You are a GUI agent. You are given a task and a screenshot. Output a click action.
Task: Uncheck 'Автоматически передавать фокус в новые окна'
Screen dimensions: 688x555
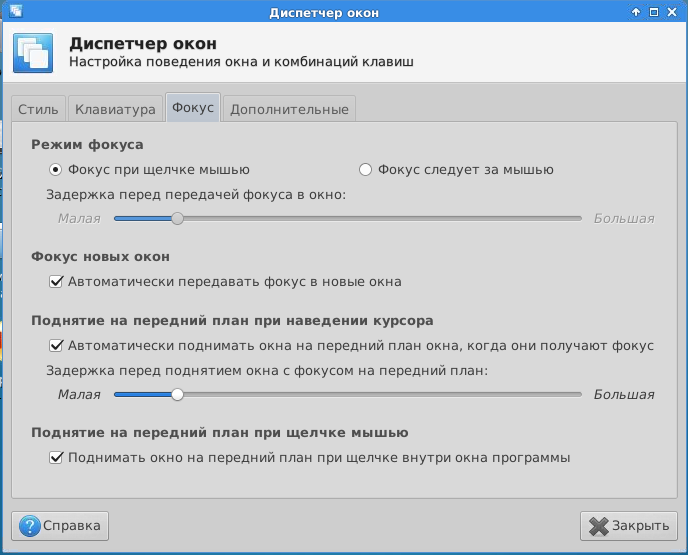coord(56,282)
